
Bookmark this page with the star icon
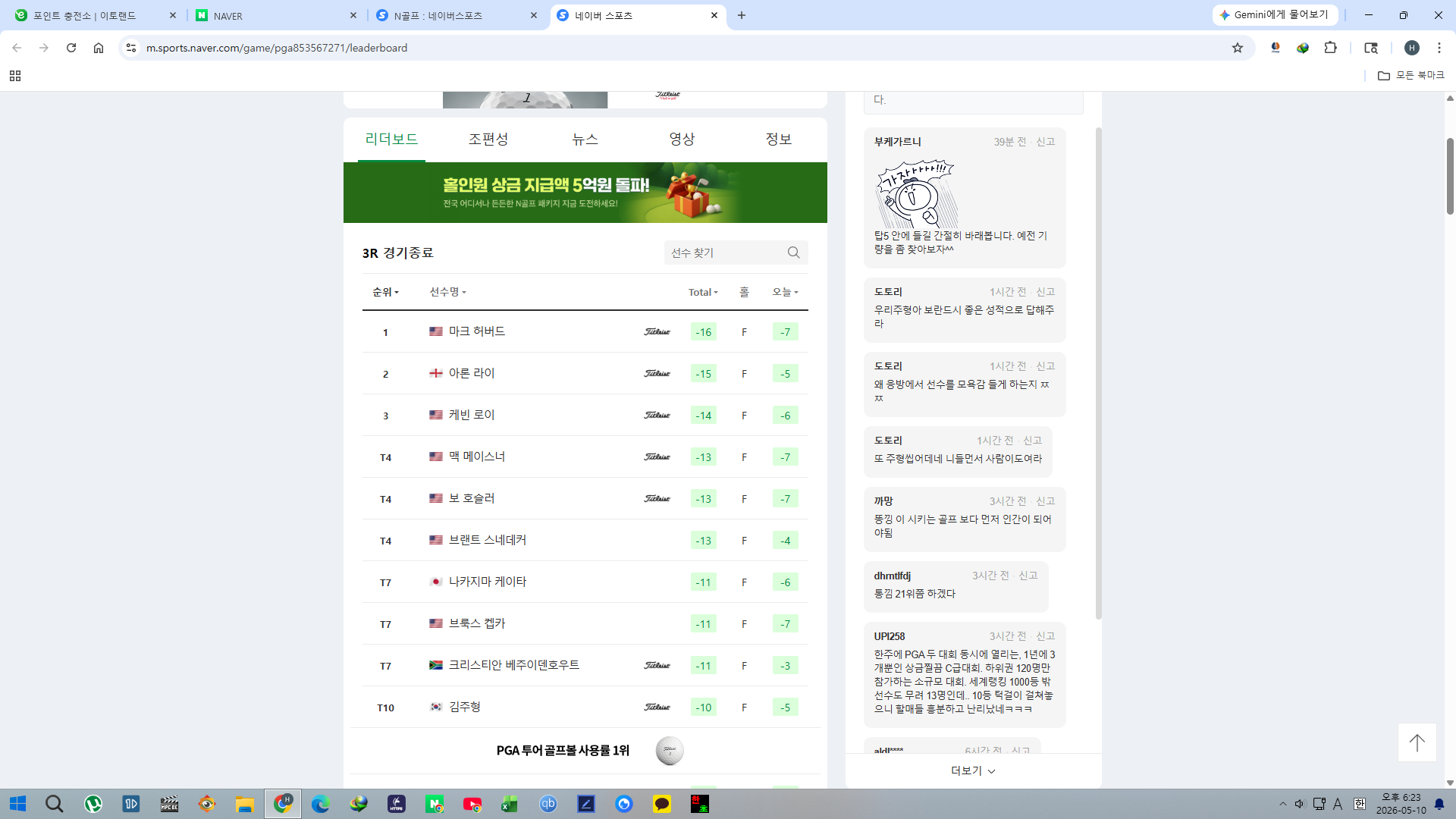pyautogui.click(x=1238, y=48)
